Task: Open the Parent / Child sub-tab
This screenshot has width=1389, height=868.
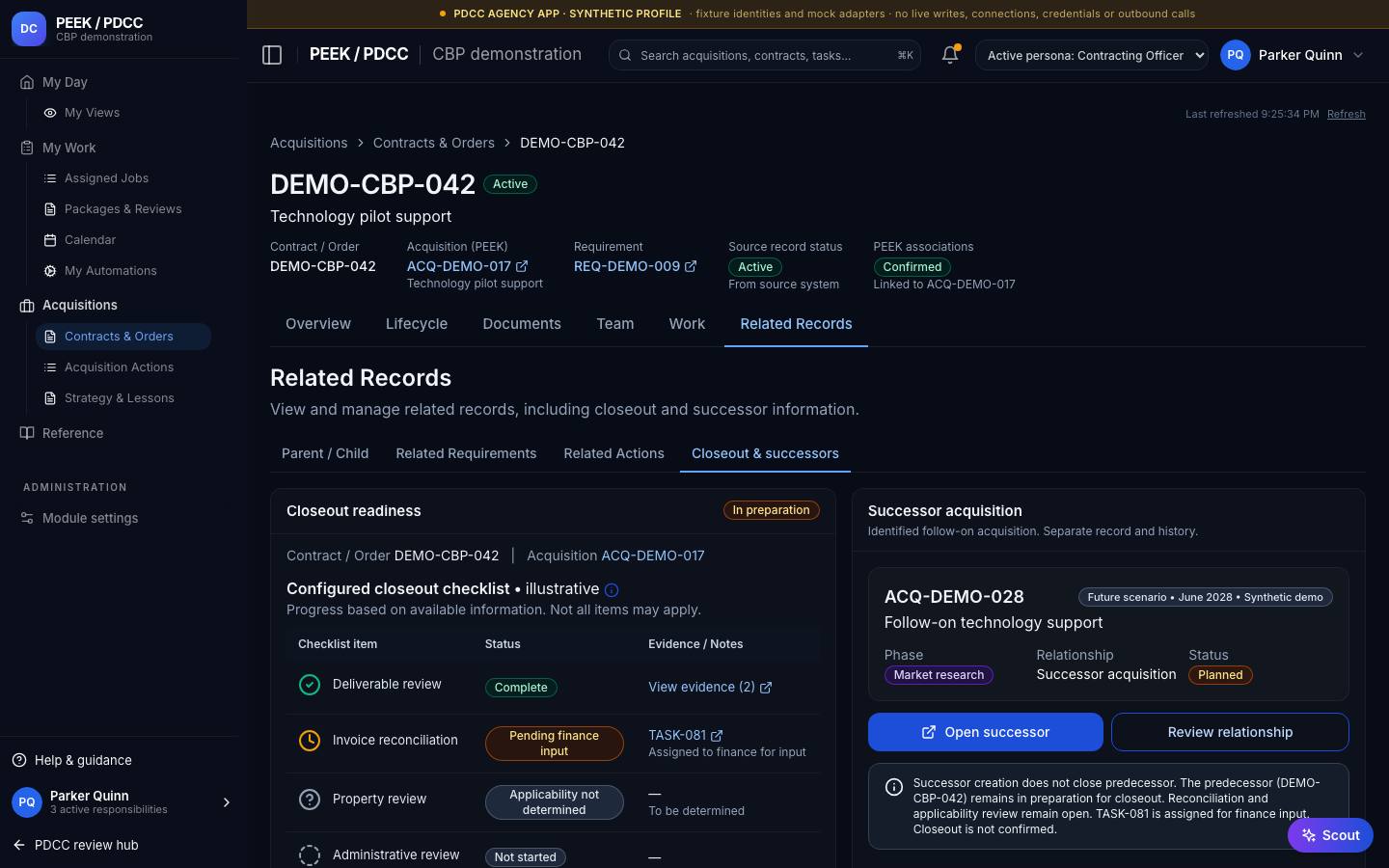Action: (325, 453)
